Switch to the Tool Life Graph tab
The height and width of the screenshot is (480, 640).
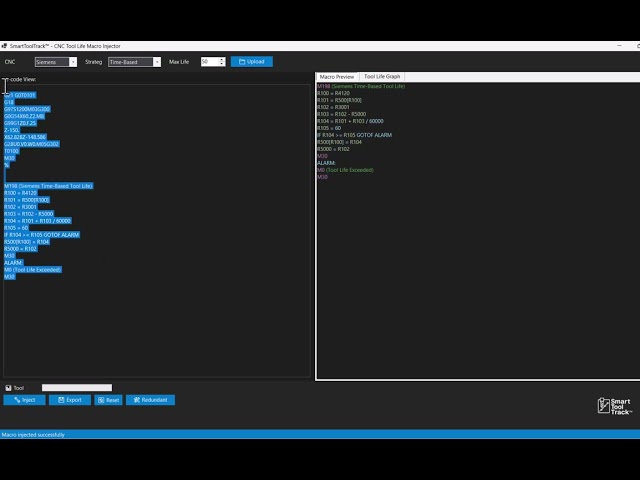click(x=382, y=76)
